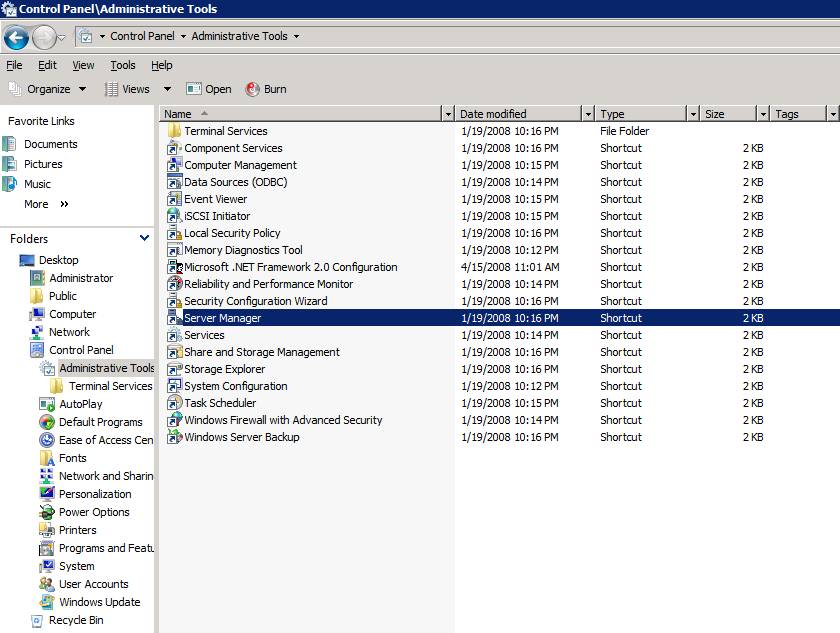Click the Views toolbar button

(x=128, y=89)
